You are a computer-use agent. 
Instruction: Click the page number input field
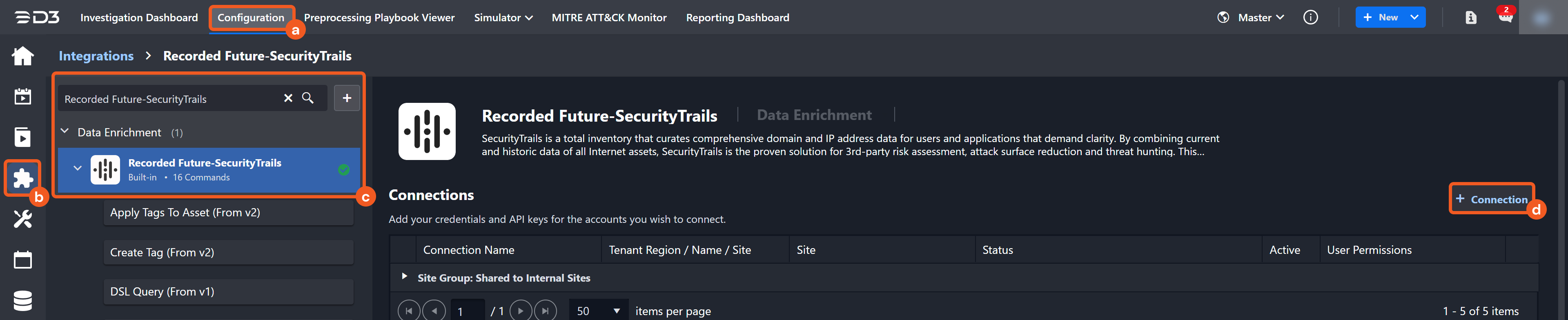pos(467,311)
